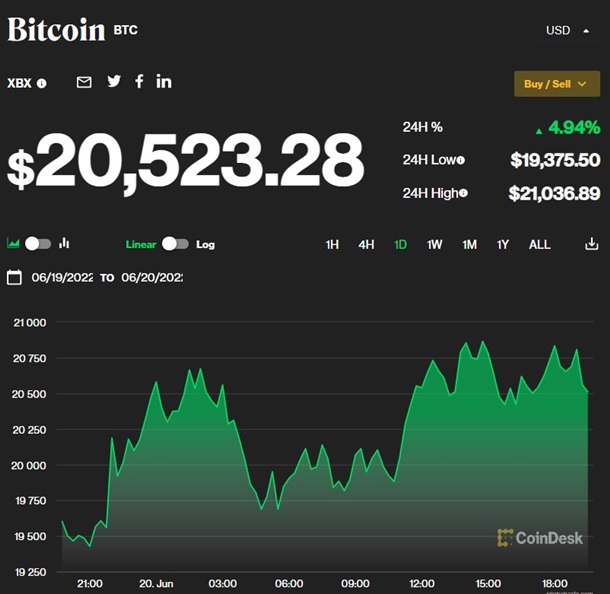
Task: Select the 1H time range
Action: pyautogui.click(x=333, y=244)
